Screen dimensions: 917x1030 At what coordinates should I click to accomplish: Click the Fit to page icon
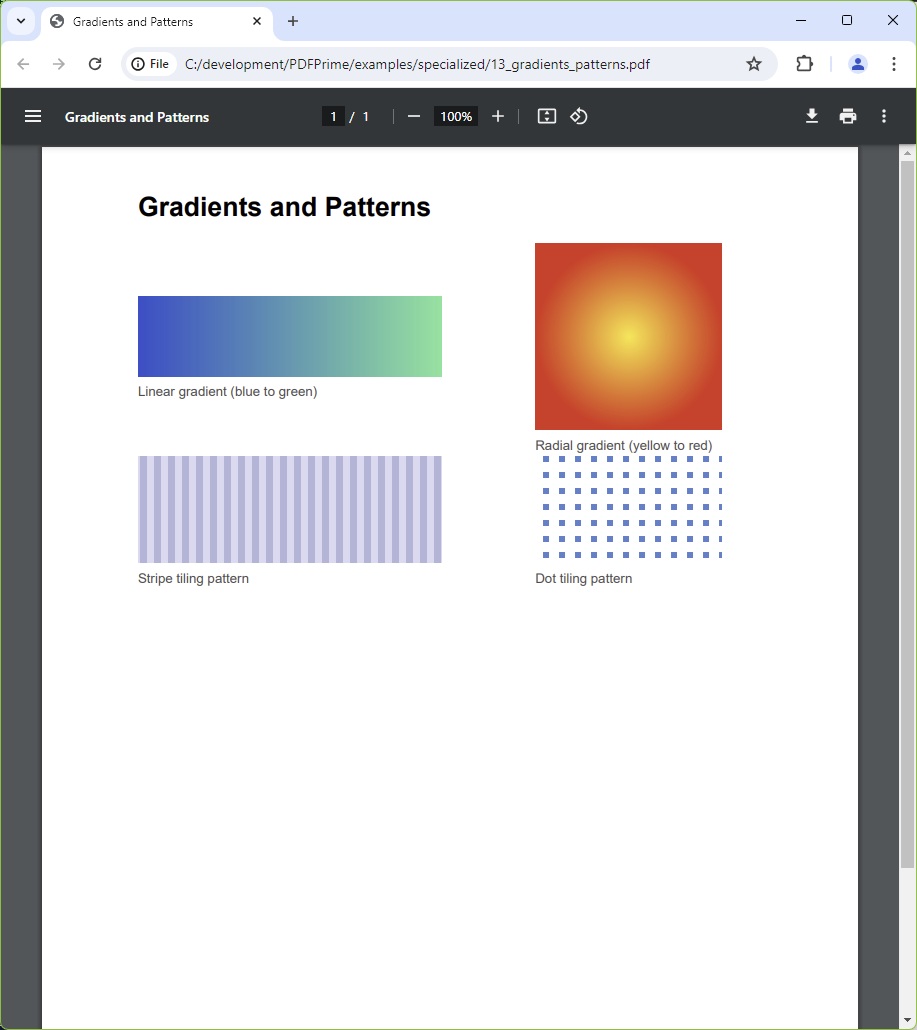tap(546, 116)
